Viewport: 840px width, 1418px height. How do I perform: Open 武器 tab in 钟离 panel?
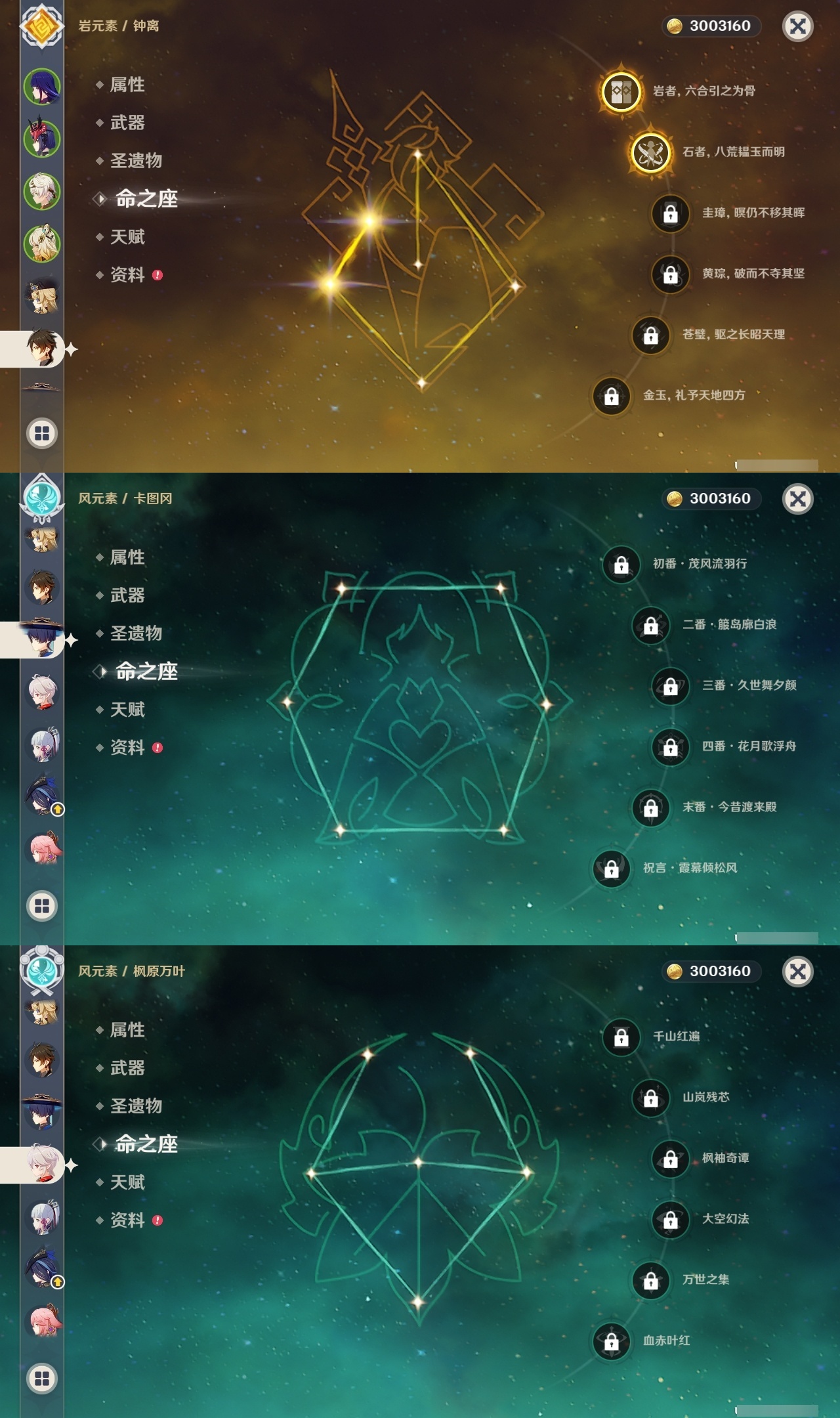tap(127, 123)
